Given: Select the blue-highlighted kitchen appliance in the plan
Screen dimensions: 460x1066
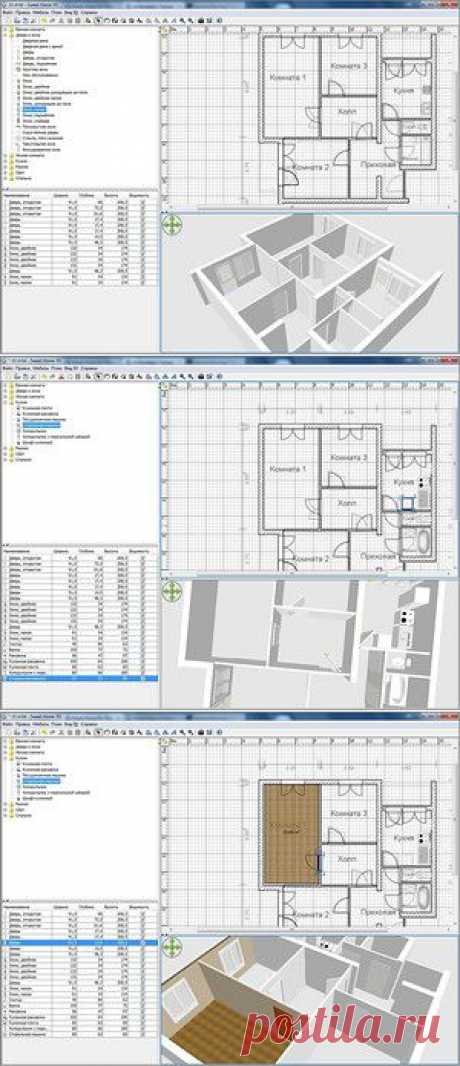Looking at the screenshot, I should [x=407, y=502].
